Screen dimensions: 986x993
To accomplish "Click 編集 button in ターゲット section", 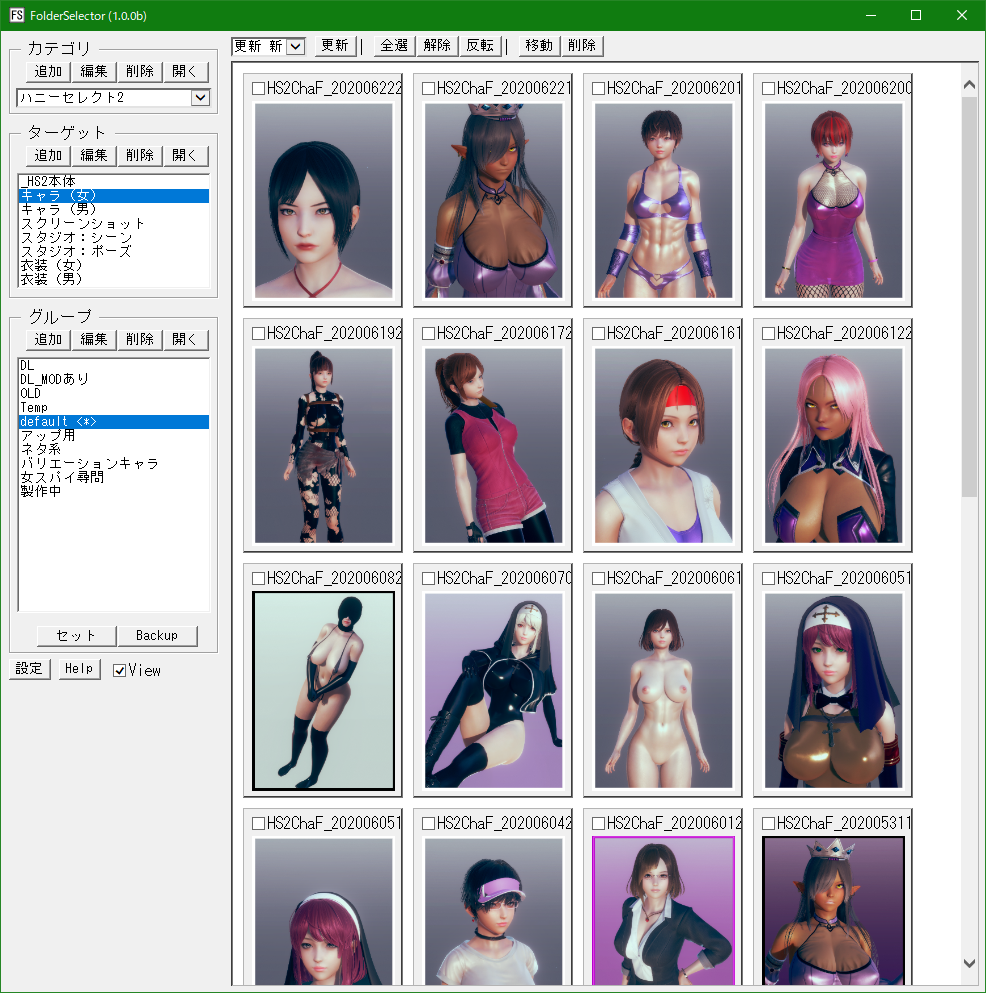I will pos(94,156).
